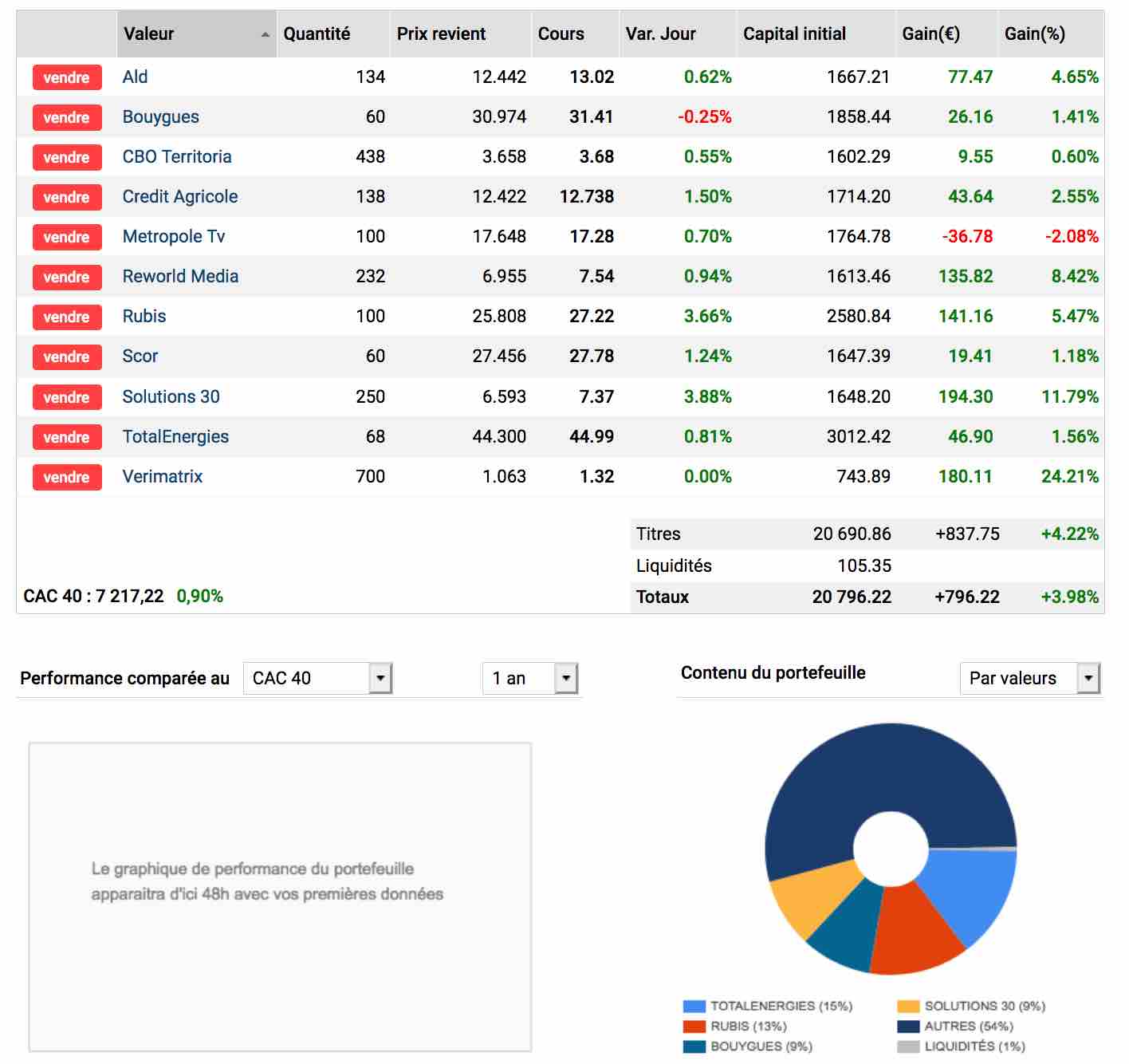
Task: Click the light blue TotalEnergies pie slice
Action: click(x=973, y=889)
